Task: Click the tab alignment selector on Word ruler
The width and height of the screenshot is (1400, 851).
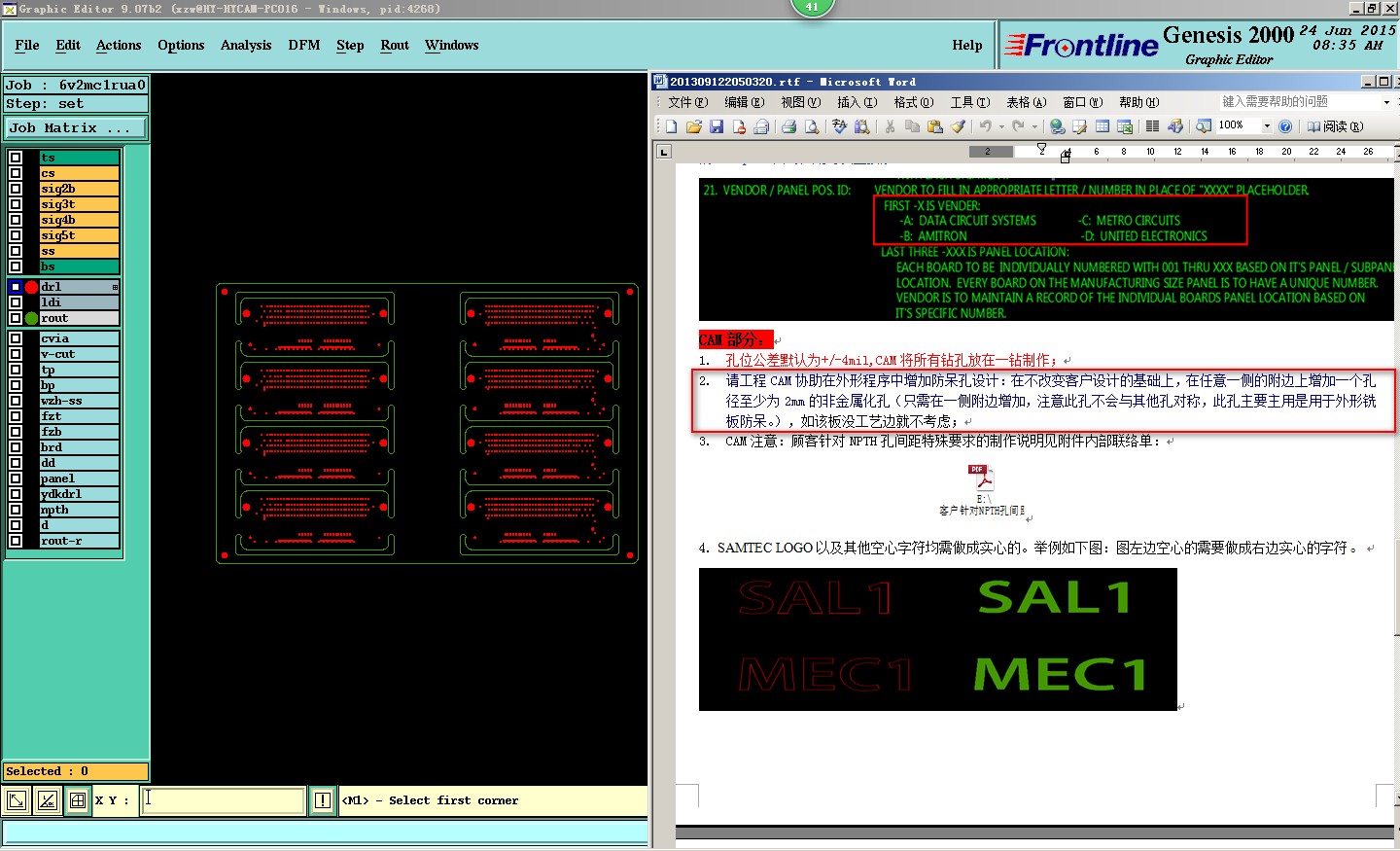Action: (664, 152)
